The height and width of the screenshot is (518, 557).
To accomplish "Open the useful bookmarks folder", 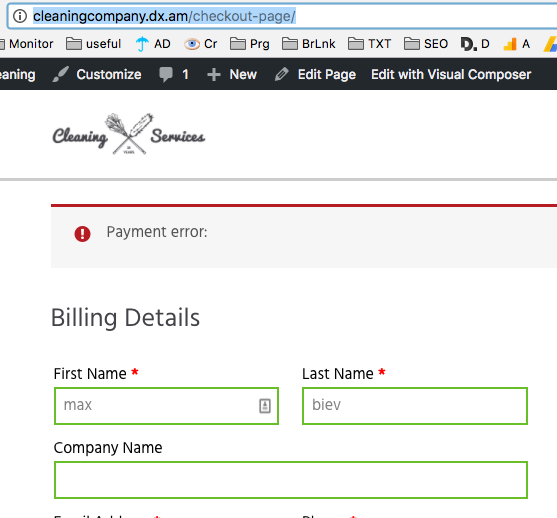I will (94, 44).
